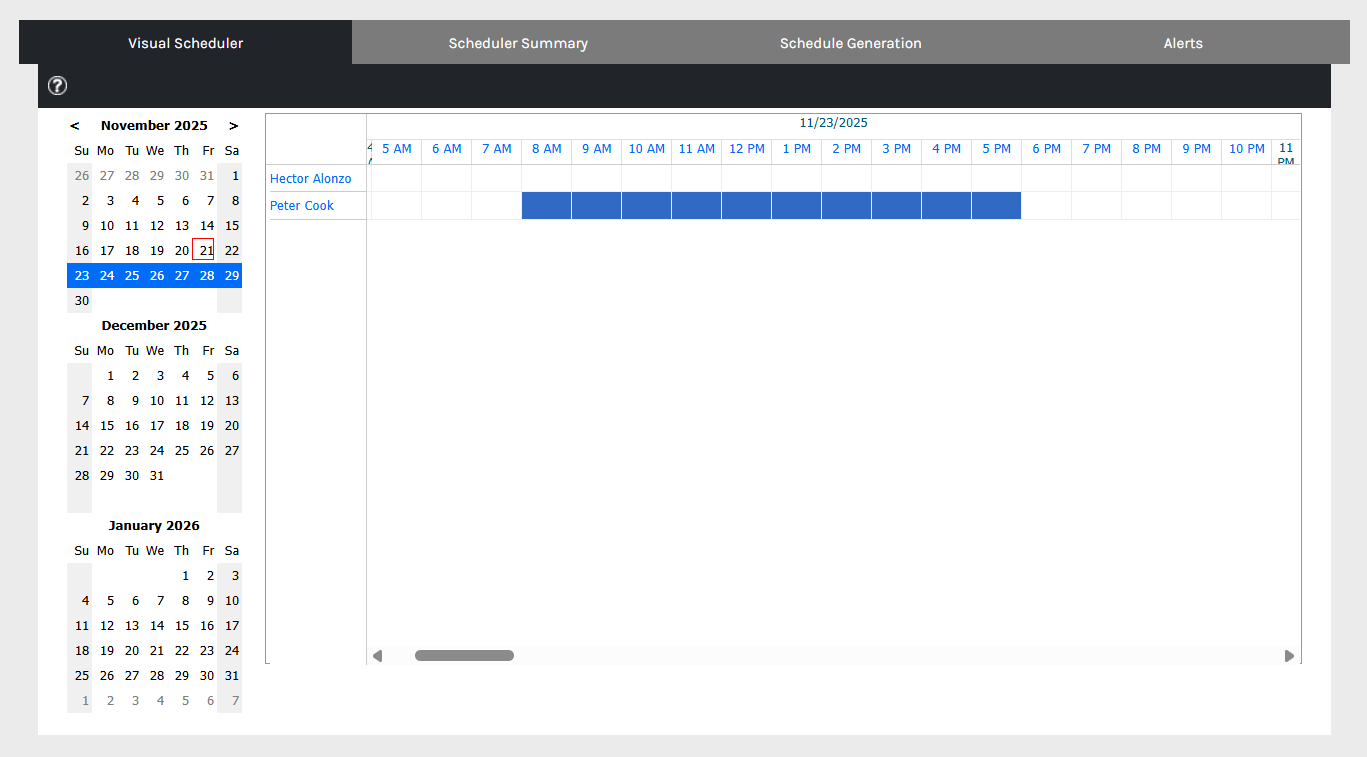The image size is (1367, 757).
Task: Open the help question mark icon
Action: [x=58, y=86]
